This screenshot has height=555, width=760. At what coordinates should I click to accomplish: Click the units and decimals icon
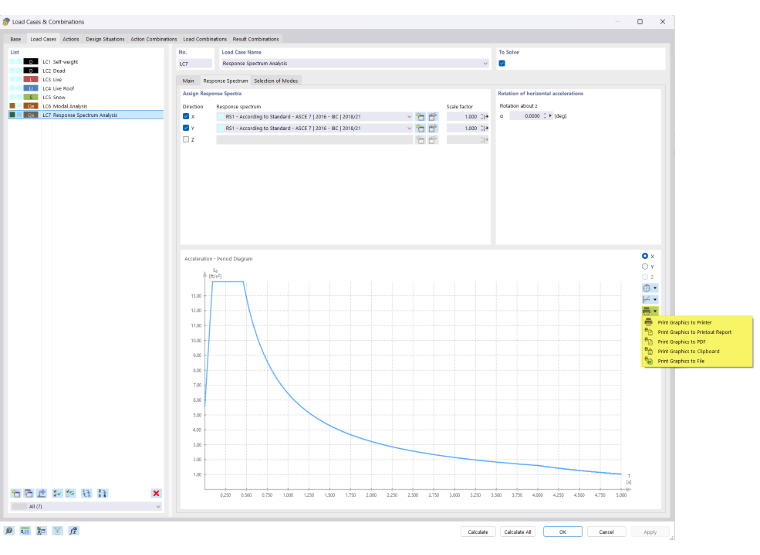[x=25, y=531]
